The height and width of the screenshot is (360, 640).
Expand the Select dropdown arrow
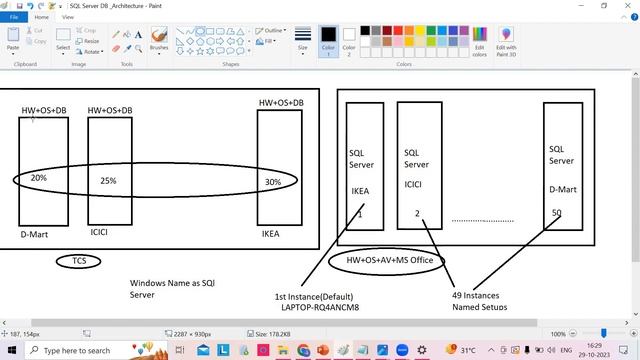click(63, 54)
